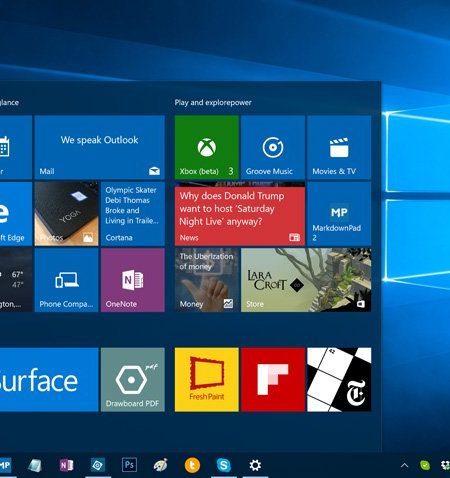
Task: Launch the Flipboard tile
Action: [273, 380]
